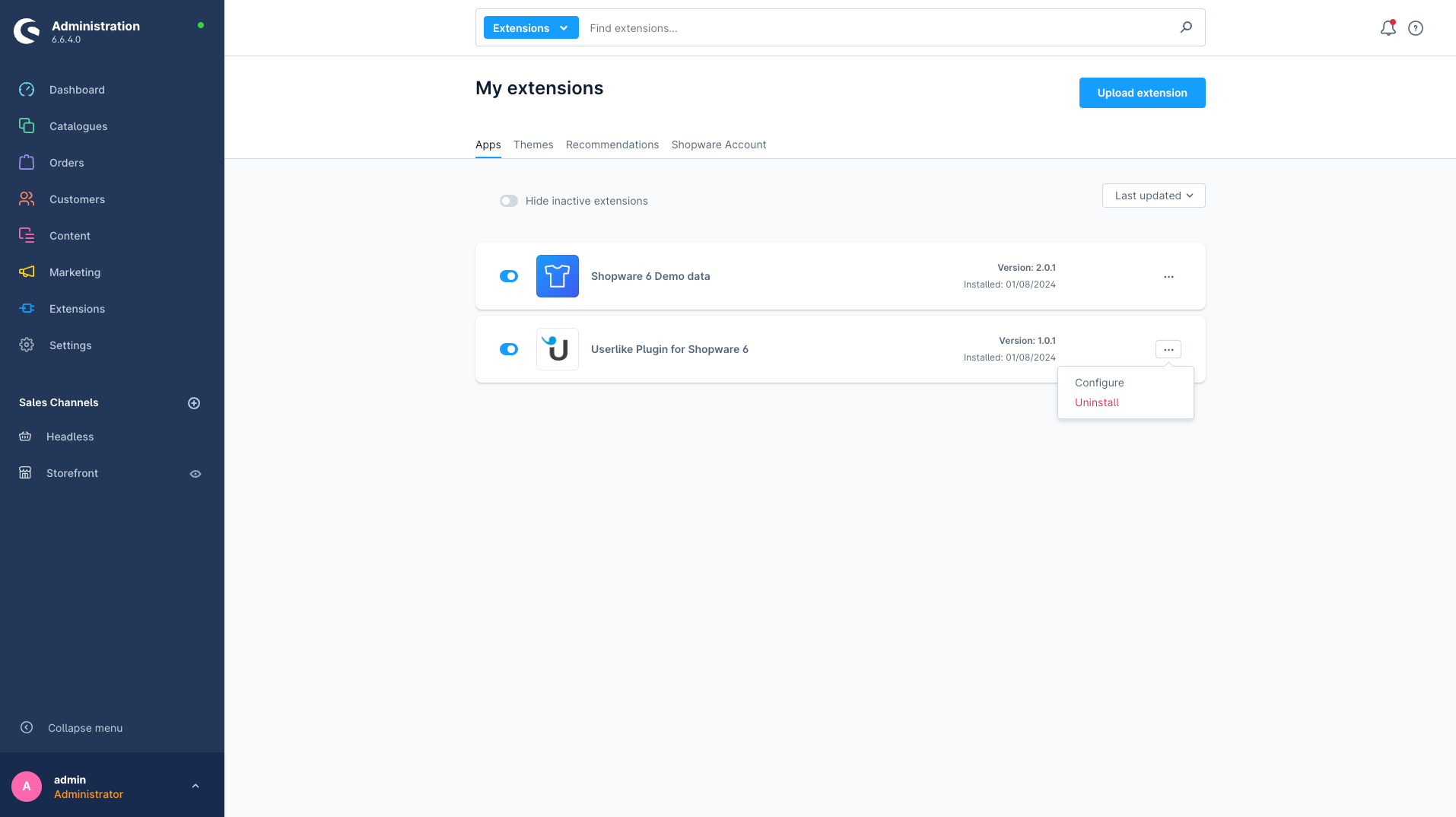This screenshot has height=817, width=1456.
Task: Click the Collapse menu arrow icon
Action: click(27, 727)
